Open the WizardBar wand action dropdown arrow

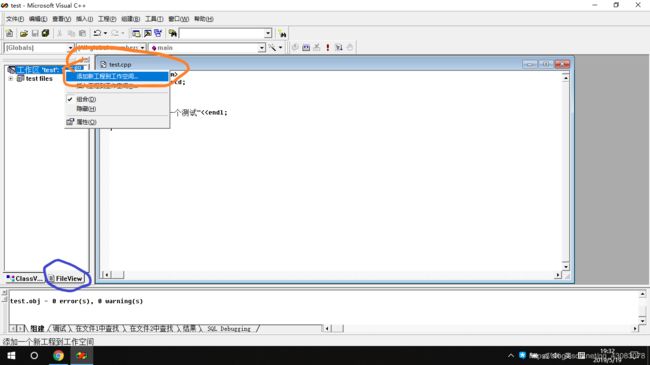pyautogui.click(x=281, y=48)
